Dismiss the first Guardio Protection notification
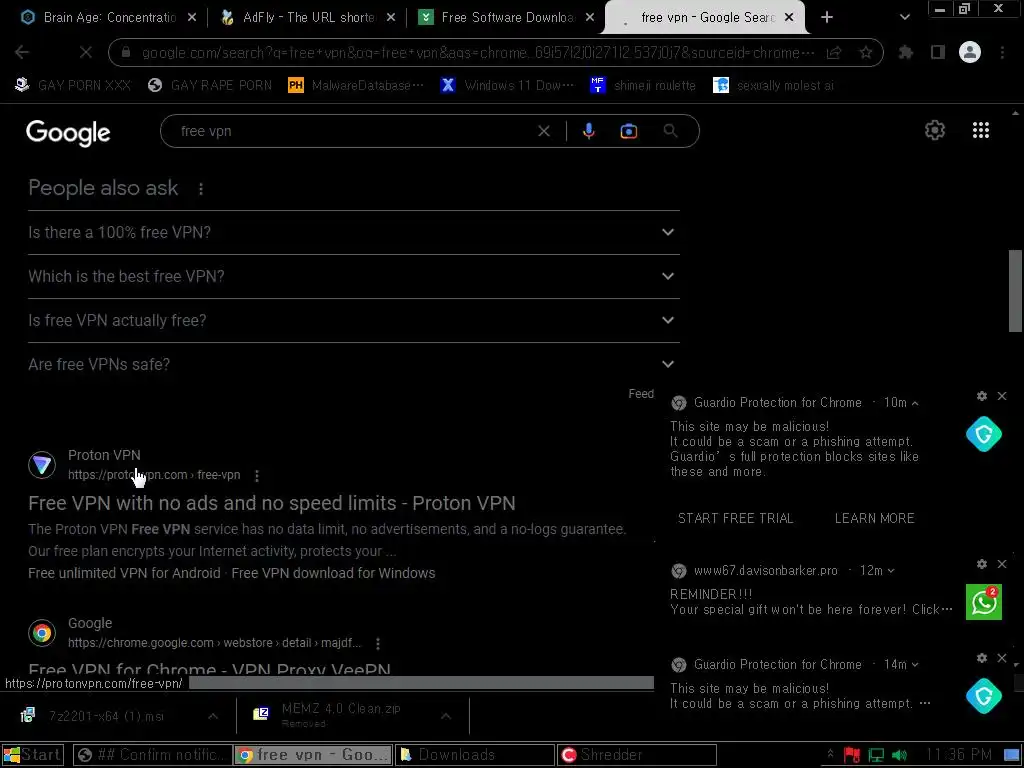 pyautogui.click(x=1002, y=396)
